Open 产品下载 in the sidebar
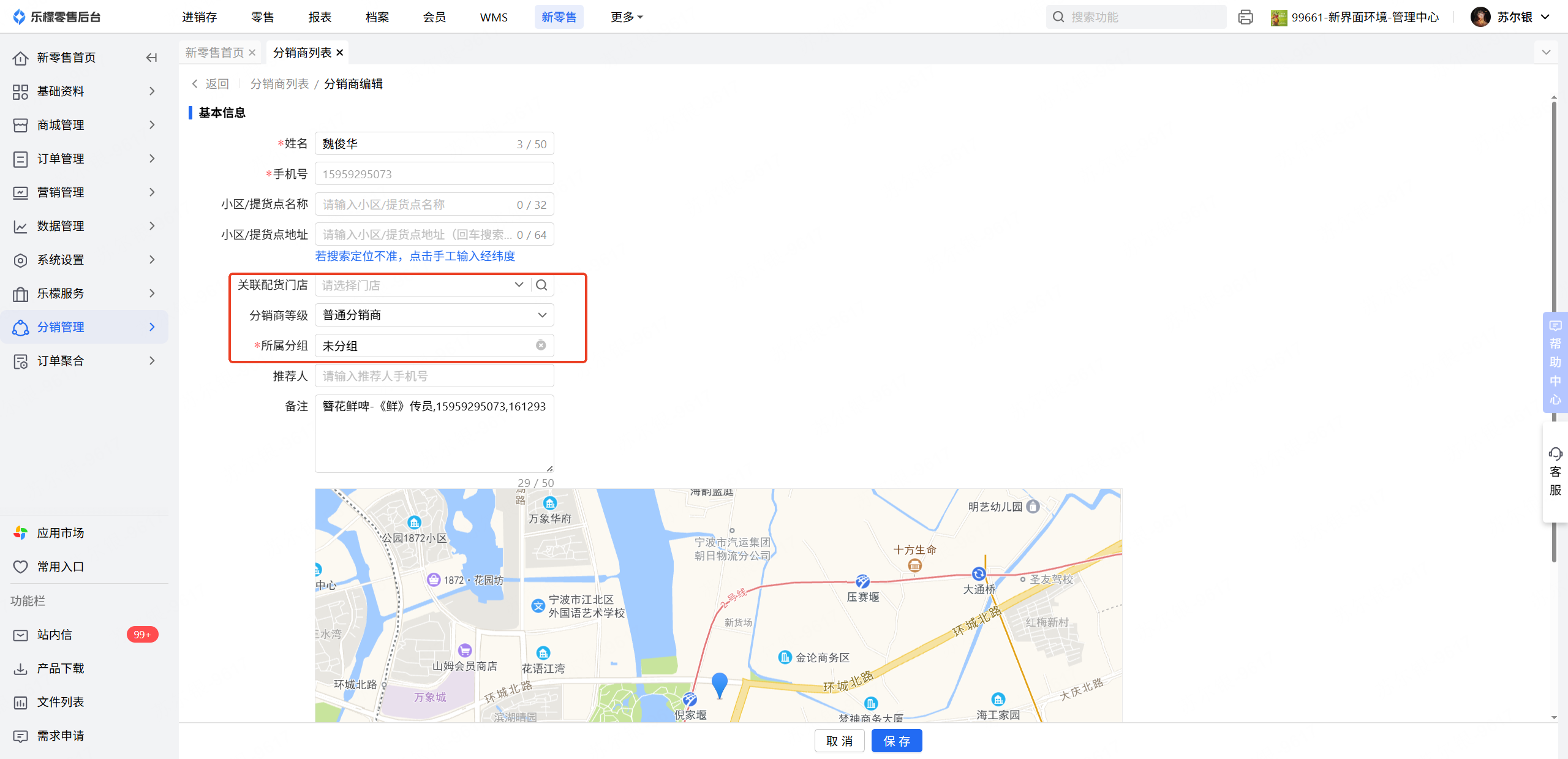Screen dimensions: 1568x759 60,668
